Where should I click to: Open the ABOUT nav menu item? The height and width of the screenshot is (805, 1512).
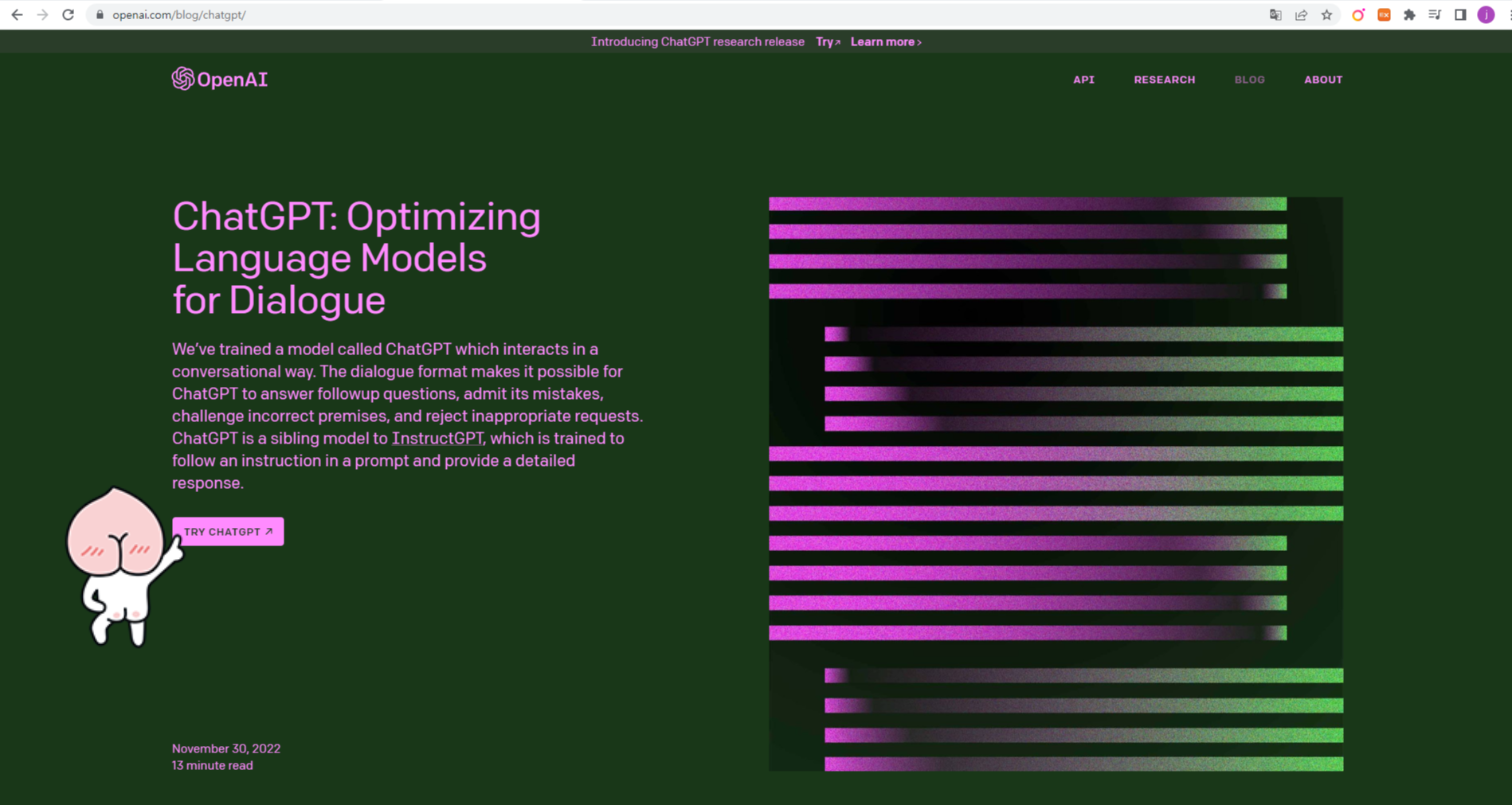1323,80
